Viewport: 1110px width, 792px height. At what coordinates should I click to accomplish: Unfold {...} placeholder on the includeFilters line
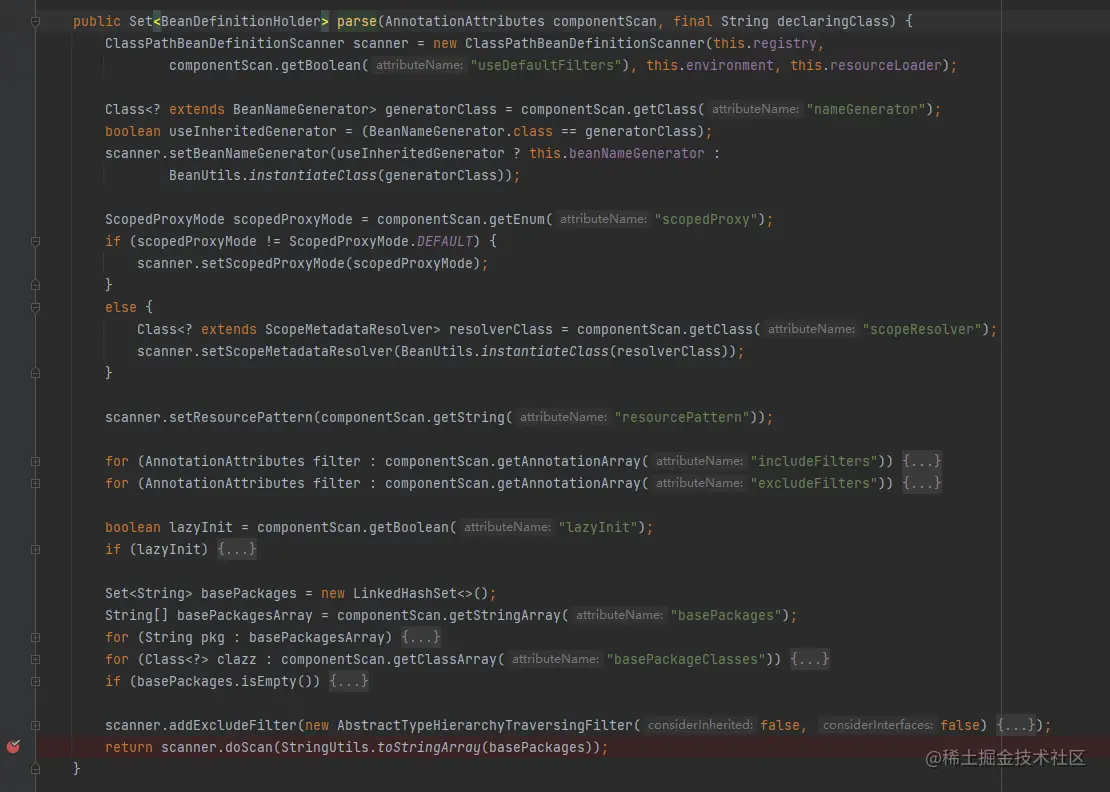click(x=922, y=461)
